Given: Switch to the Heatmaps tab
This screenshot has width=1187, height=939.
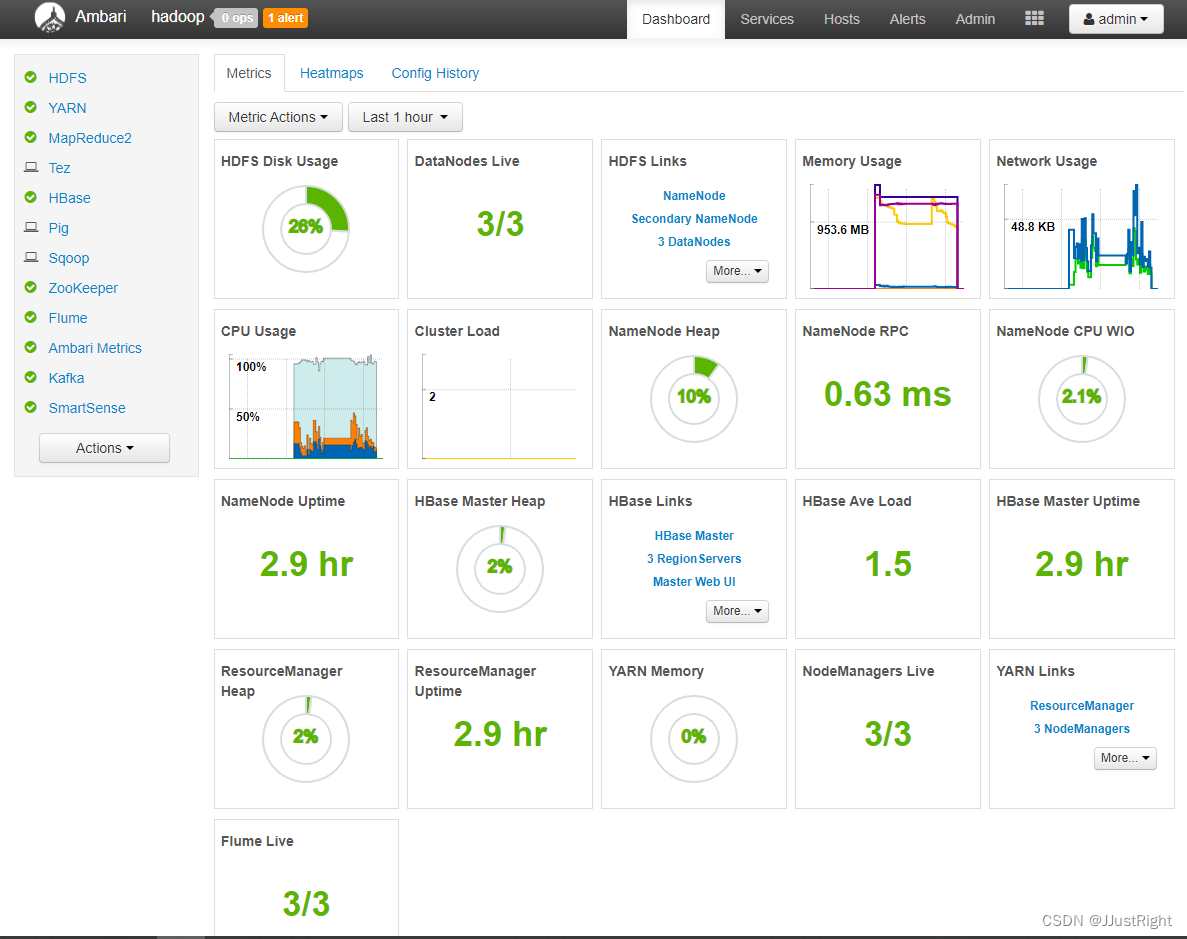Looking at the screenshot, I should [332, 73].
